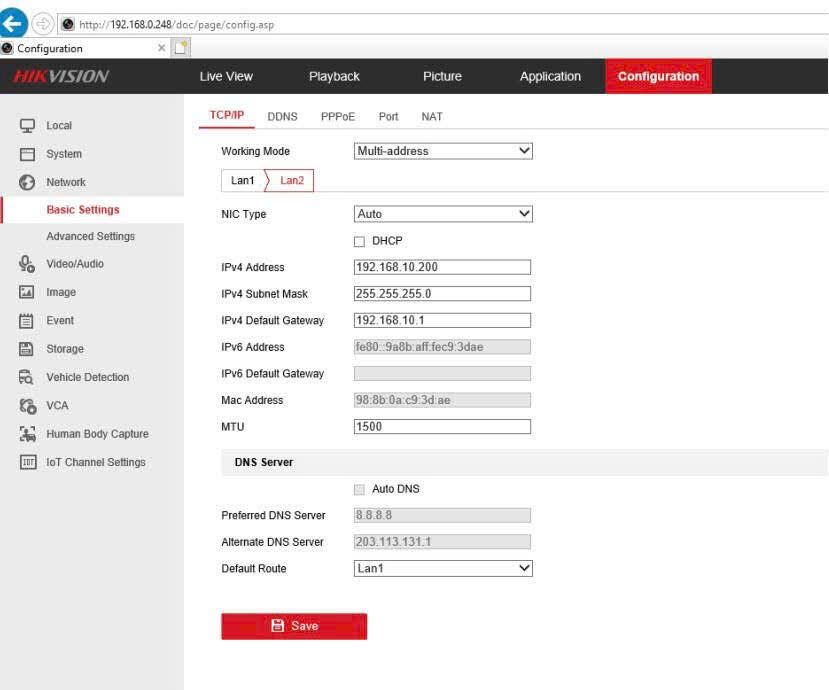829x690 pixels.
Task: Switch to the DDNS tab
Action: [282, 117]
